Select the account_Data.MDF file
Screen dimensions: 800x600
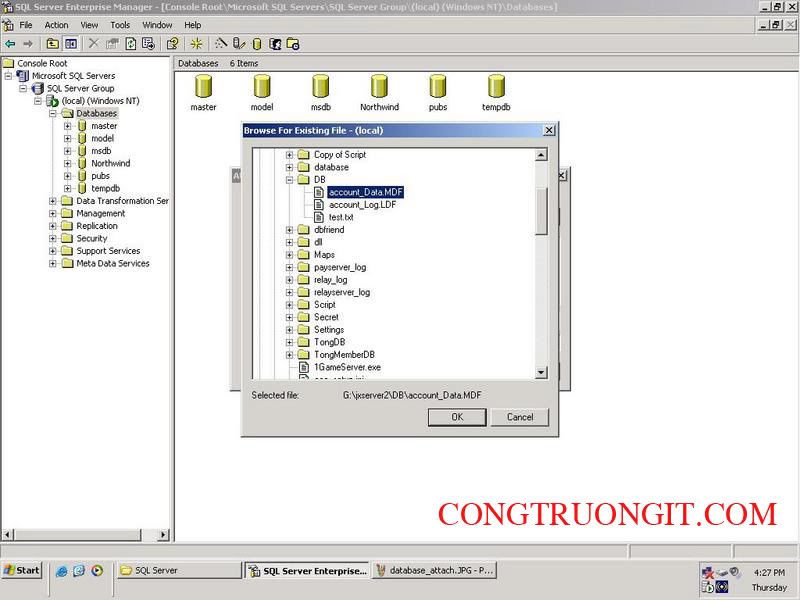tap(366, 192)
